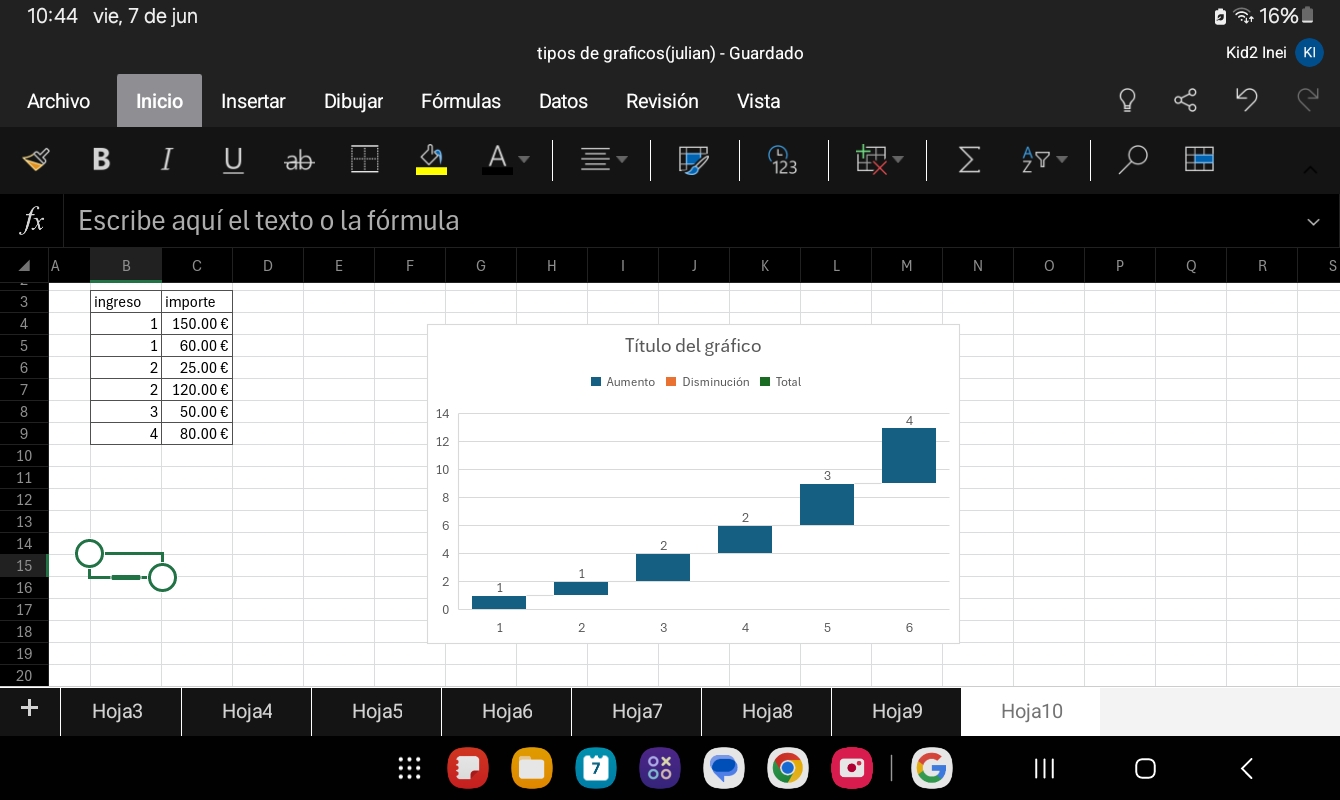This screenshot has height=800, width=1340.
Task: Open the text alignment dropdown
Action: click(x=604, y=159)
